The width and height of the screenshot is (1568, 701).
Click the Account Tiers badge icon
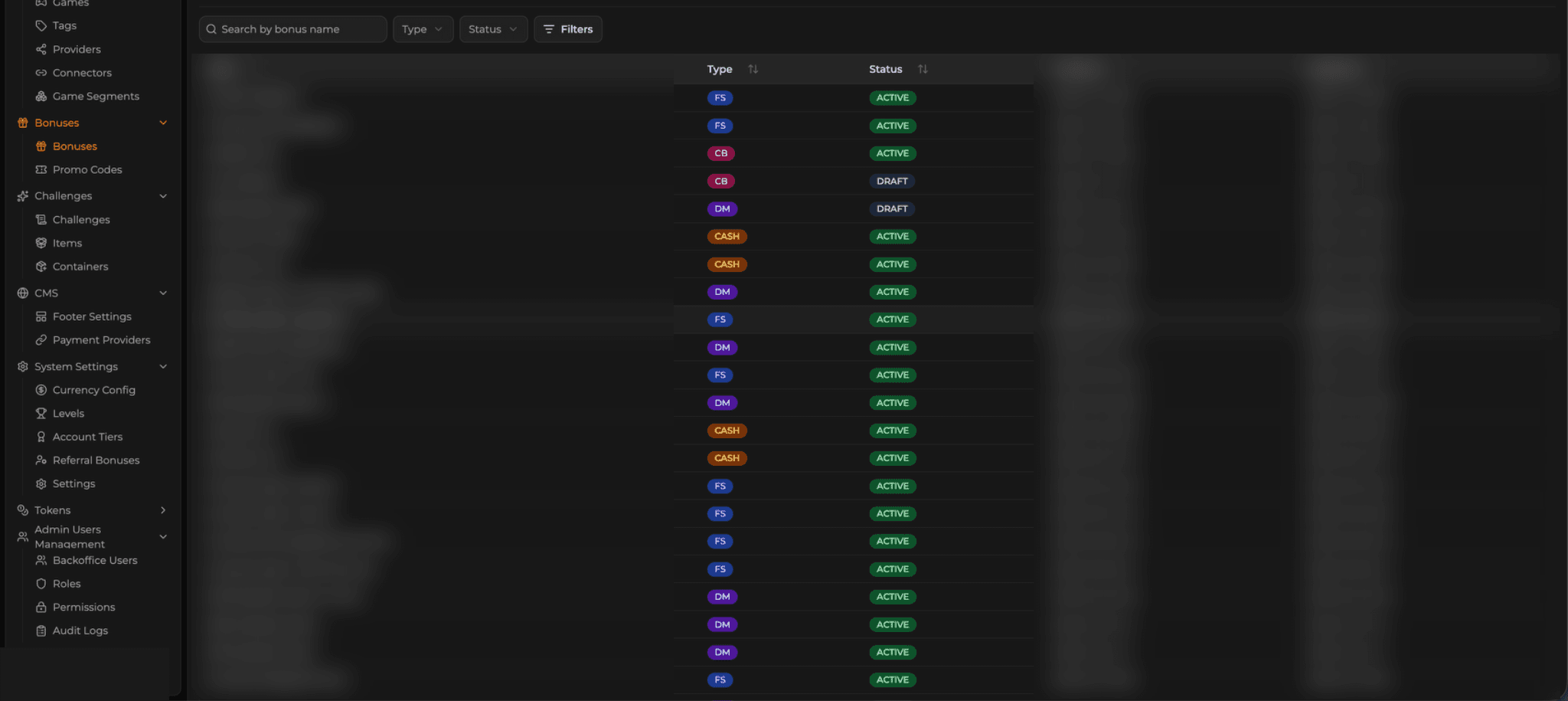click(41, 437)
